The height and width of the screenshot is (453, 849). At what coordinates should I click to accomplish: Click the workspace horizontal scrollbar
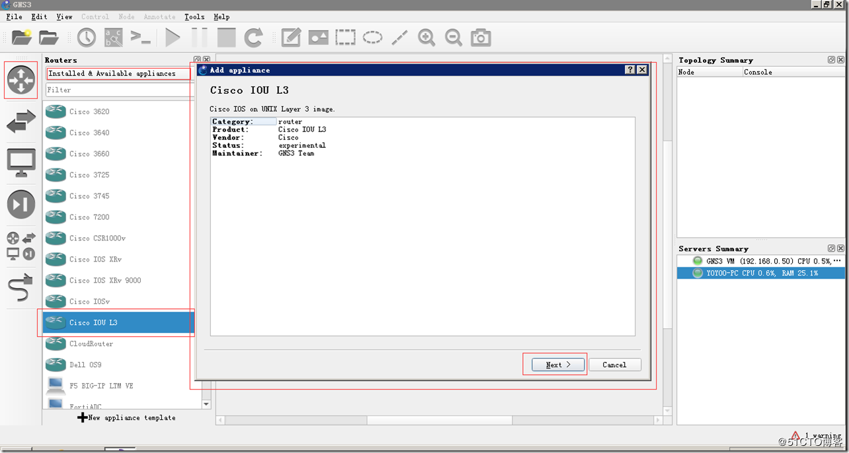click(x=440, y=421)
